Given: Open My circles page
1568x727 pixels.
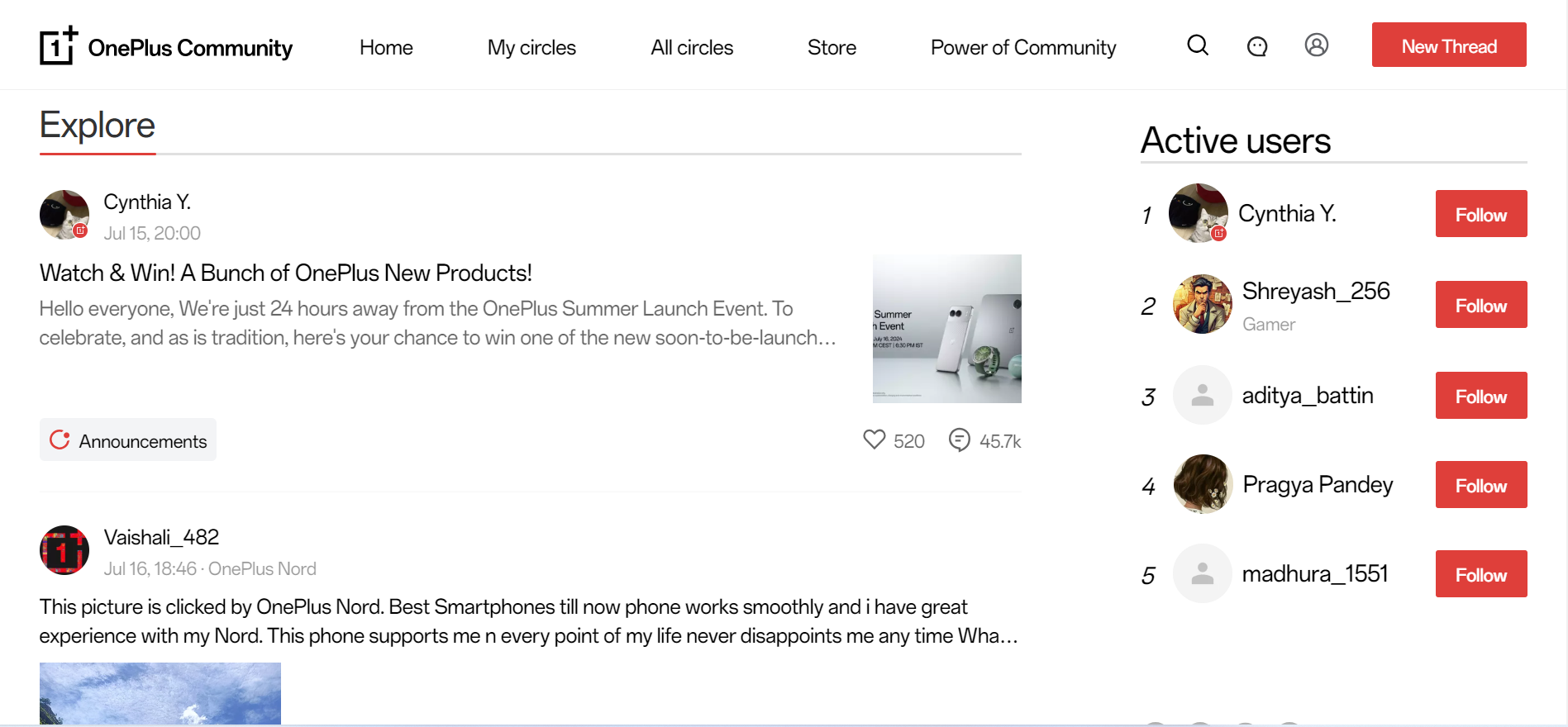Looking at the screenshot, I should click(x=531, y=48).
